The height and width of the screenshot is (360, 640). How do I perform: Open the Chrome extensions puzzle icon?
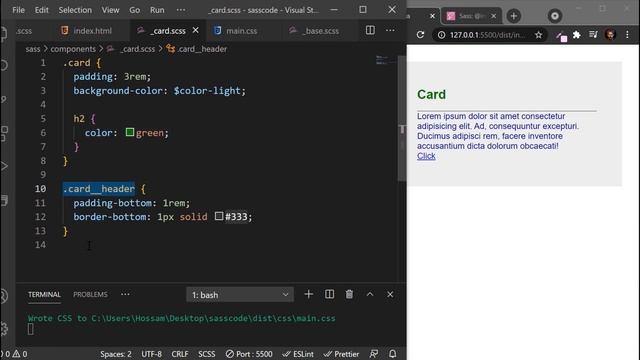(x=577, y=35)
